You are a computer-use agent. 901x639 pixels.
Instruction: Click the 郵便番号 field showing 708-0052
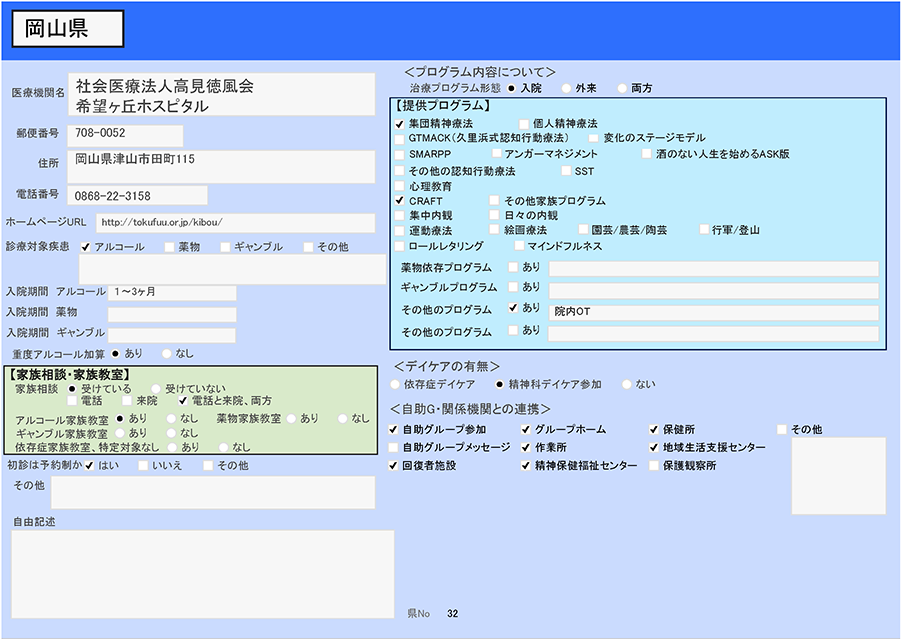126,135
